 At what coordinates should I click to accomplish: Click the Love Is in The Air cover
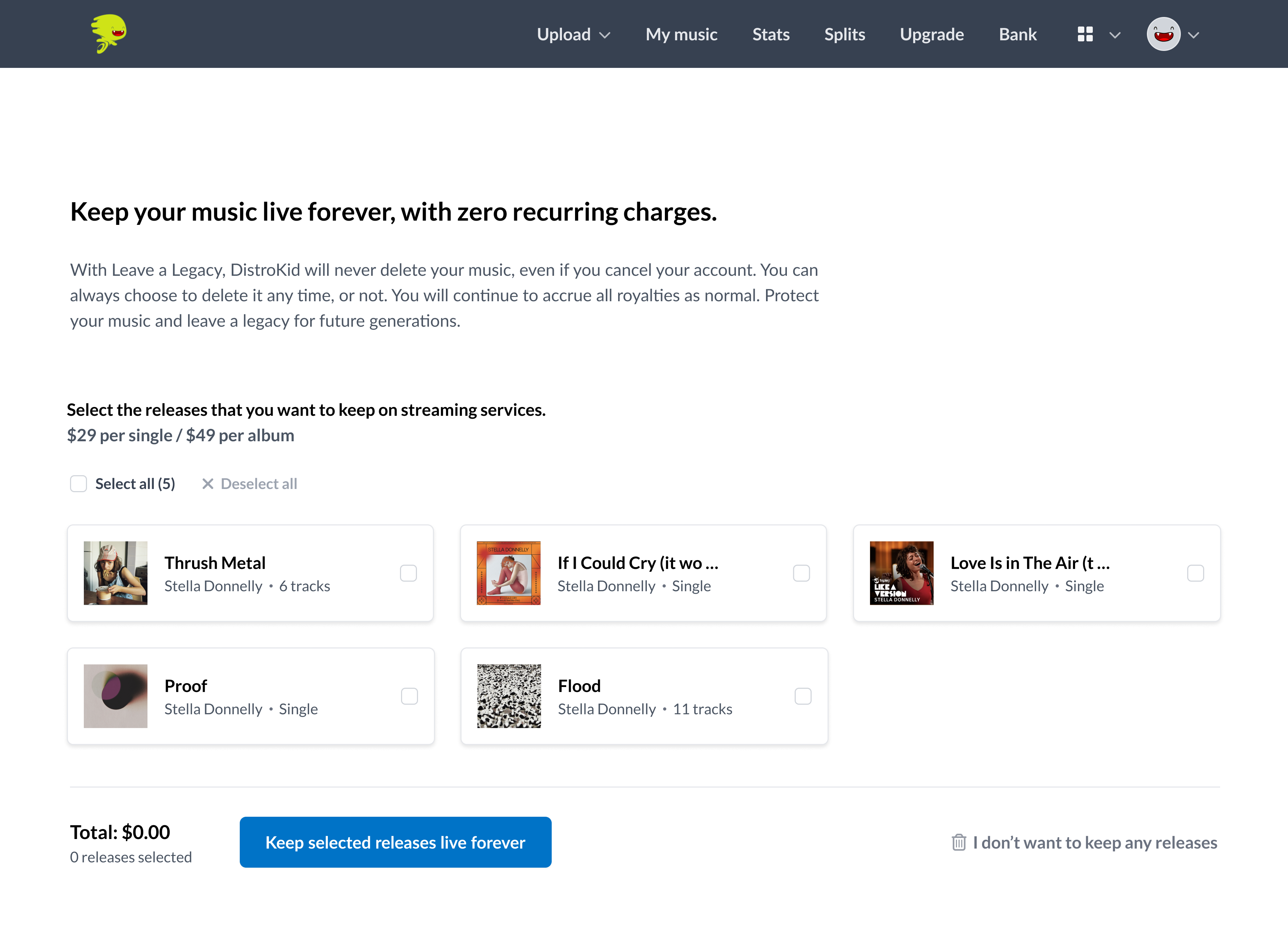(x=902, y=573)
